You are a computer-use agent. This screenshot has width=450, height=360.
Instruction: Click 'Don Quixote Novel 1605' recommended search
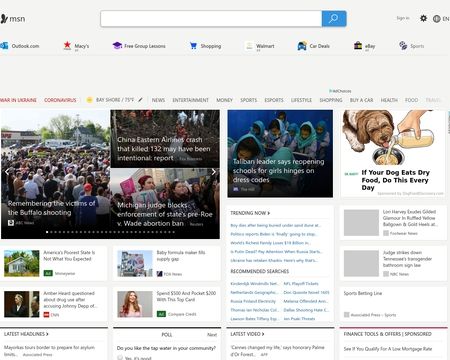(x=306, y=292)
